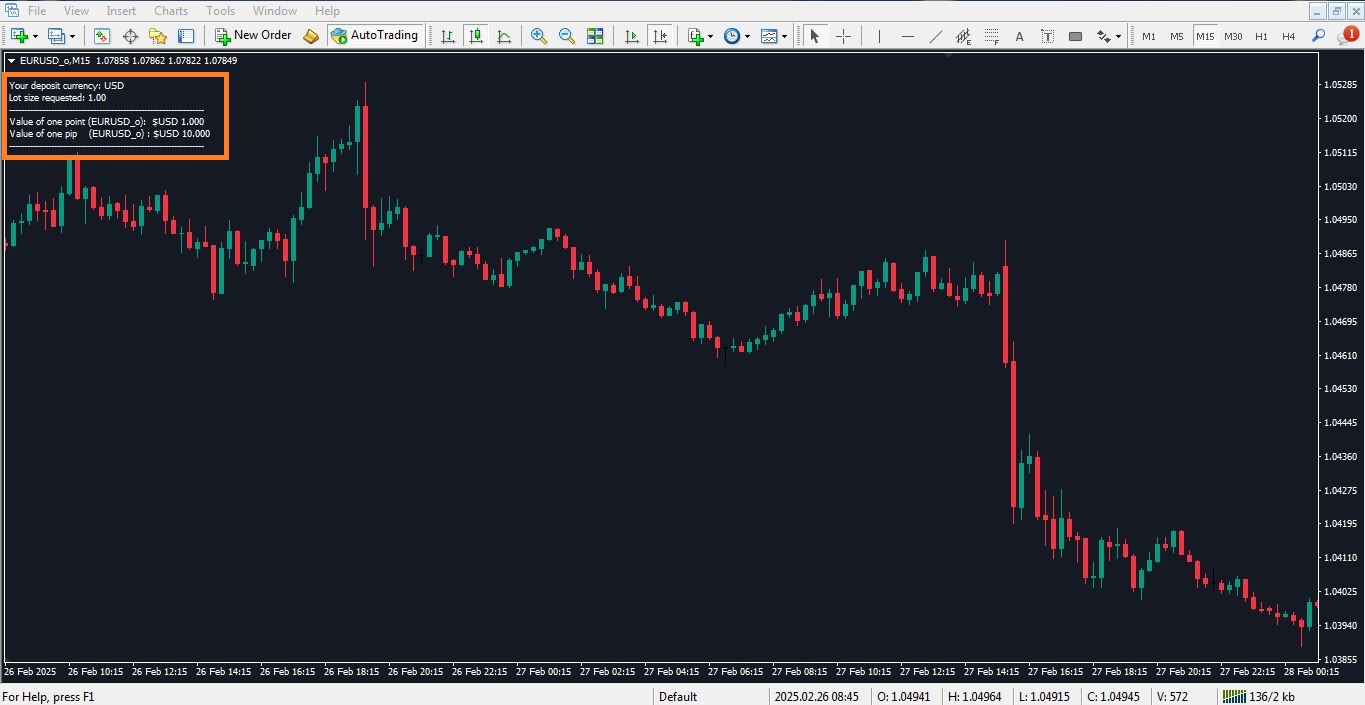Expand the Indicators dropdown

[710, 36]
